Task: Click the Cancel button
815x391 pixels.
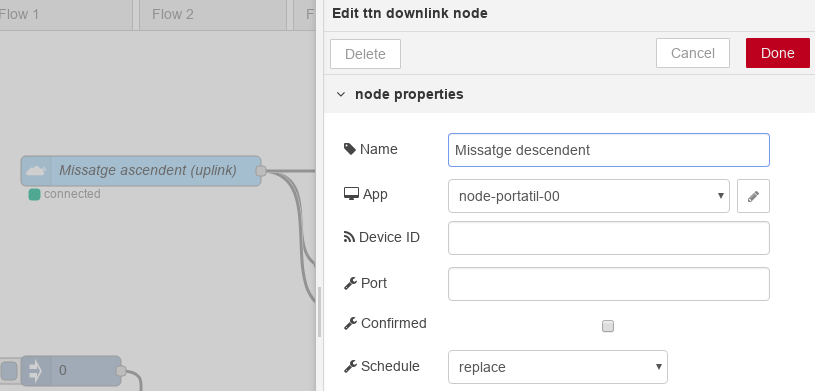Action: [x=693, y=53]
